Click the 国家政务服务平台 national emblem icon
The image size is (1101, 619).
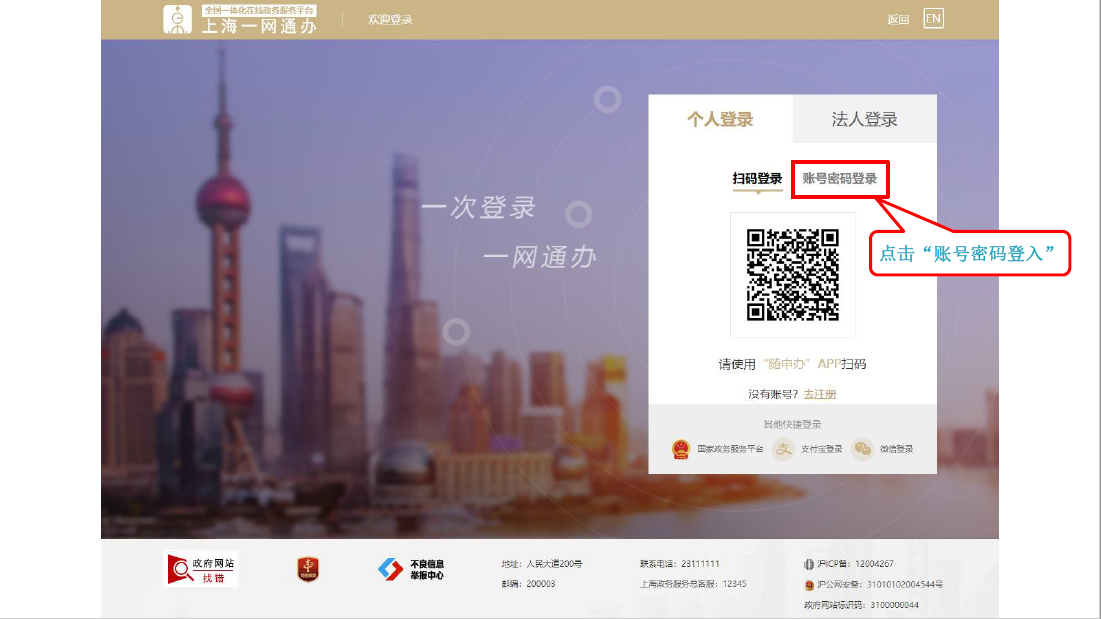click(682, 449)
